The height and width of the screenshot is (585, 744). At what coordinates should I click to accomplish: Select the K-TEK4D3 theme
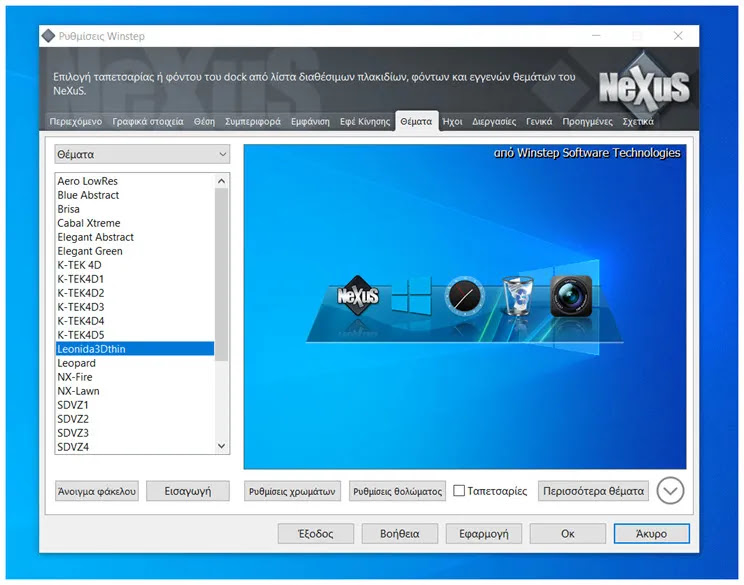click(x=135, y=307)
